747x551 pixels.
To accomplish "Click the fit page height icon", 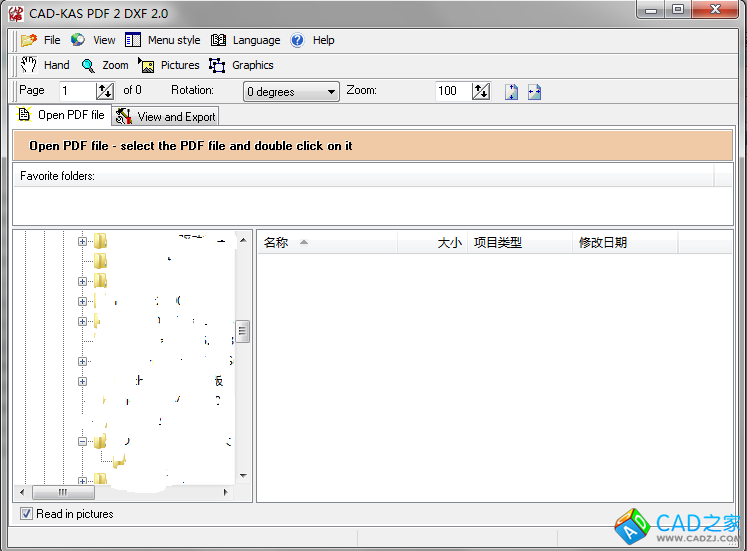I will coord(511,91).
